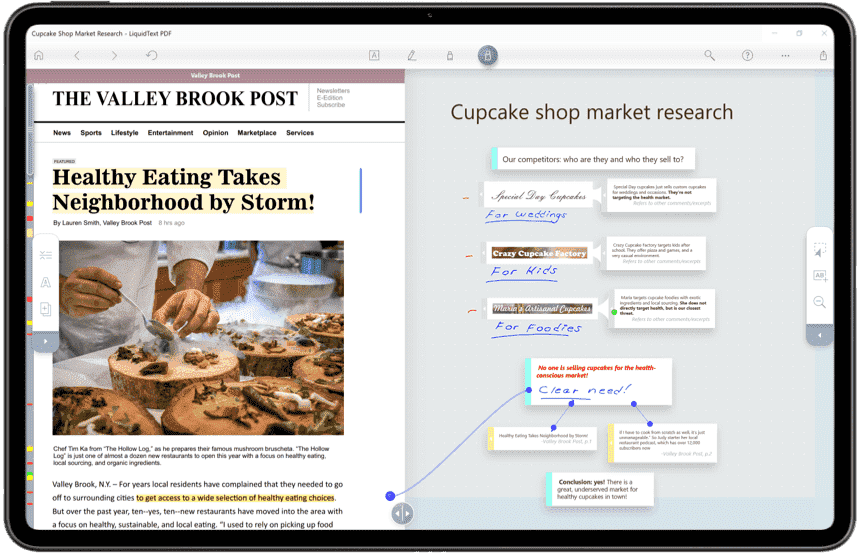Open the Marketplace menu item
This screenshot has height=556, width=860.
[257, 133]
